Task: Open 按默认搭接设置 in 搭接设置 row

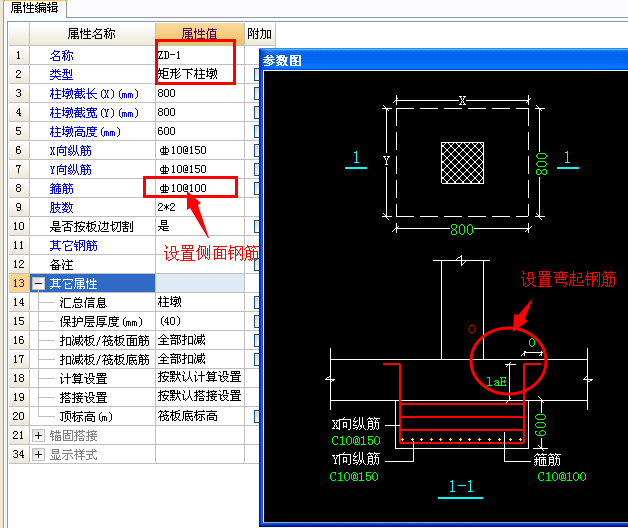Action: [x=199, y=397]
